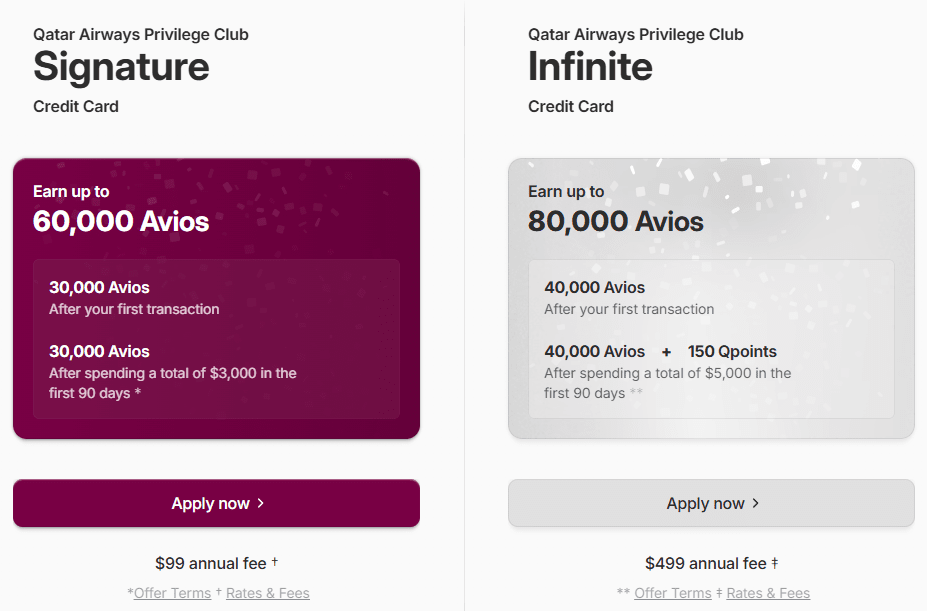Click the chevron arrow on the gray Apply button

(756, 503)
